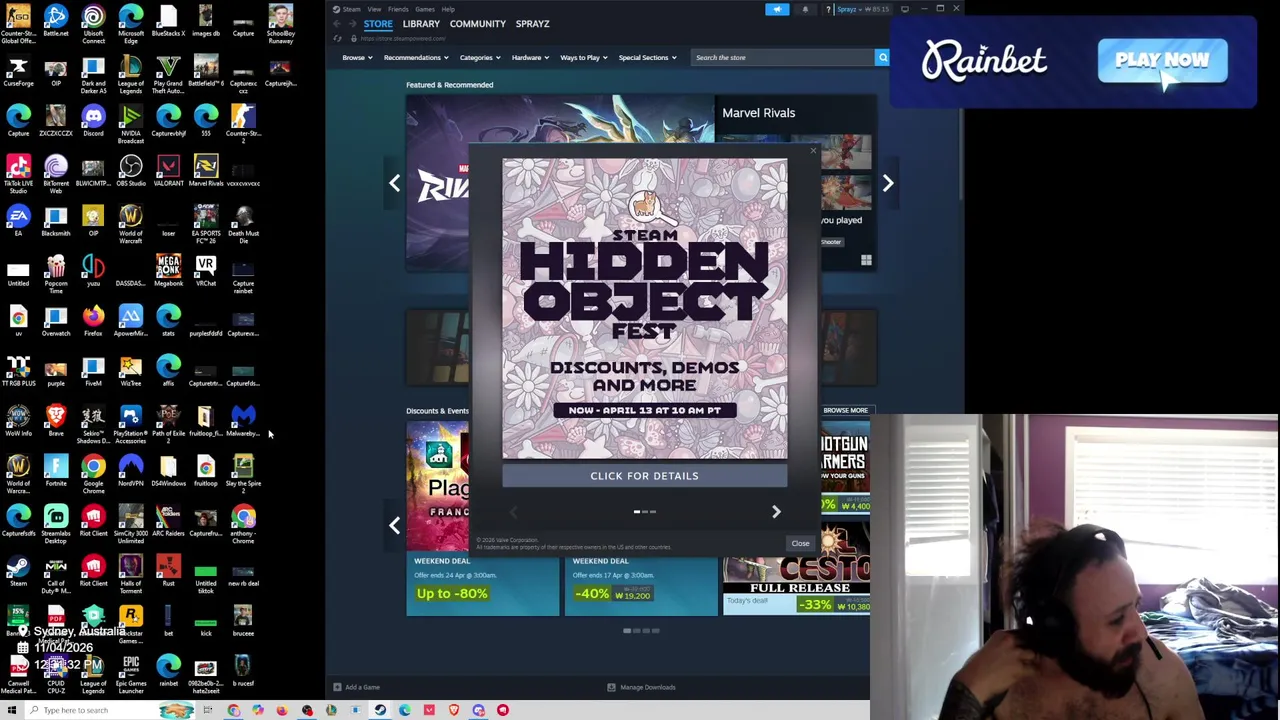Screen dimensions: 1280x720
Task: Launch Marvel Rivals from the desktop
Action: (206, 171)
